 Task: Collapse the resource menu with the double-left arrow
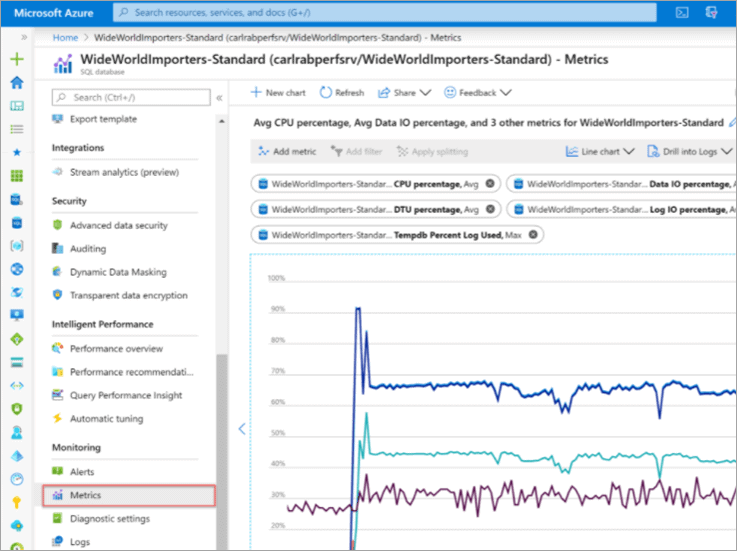tap(219, 98)
